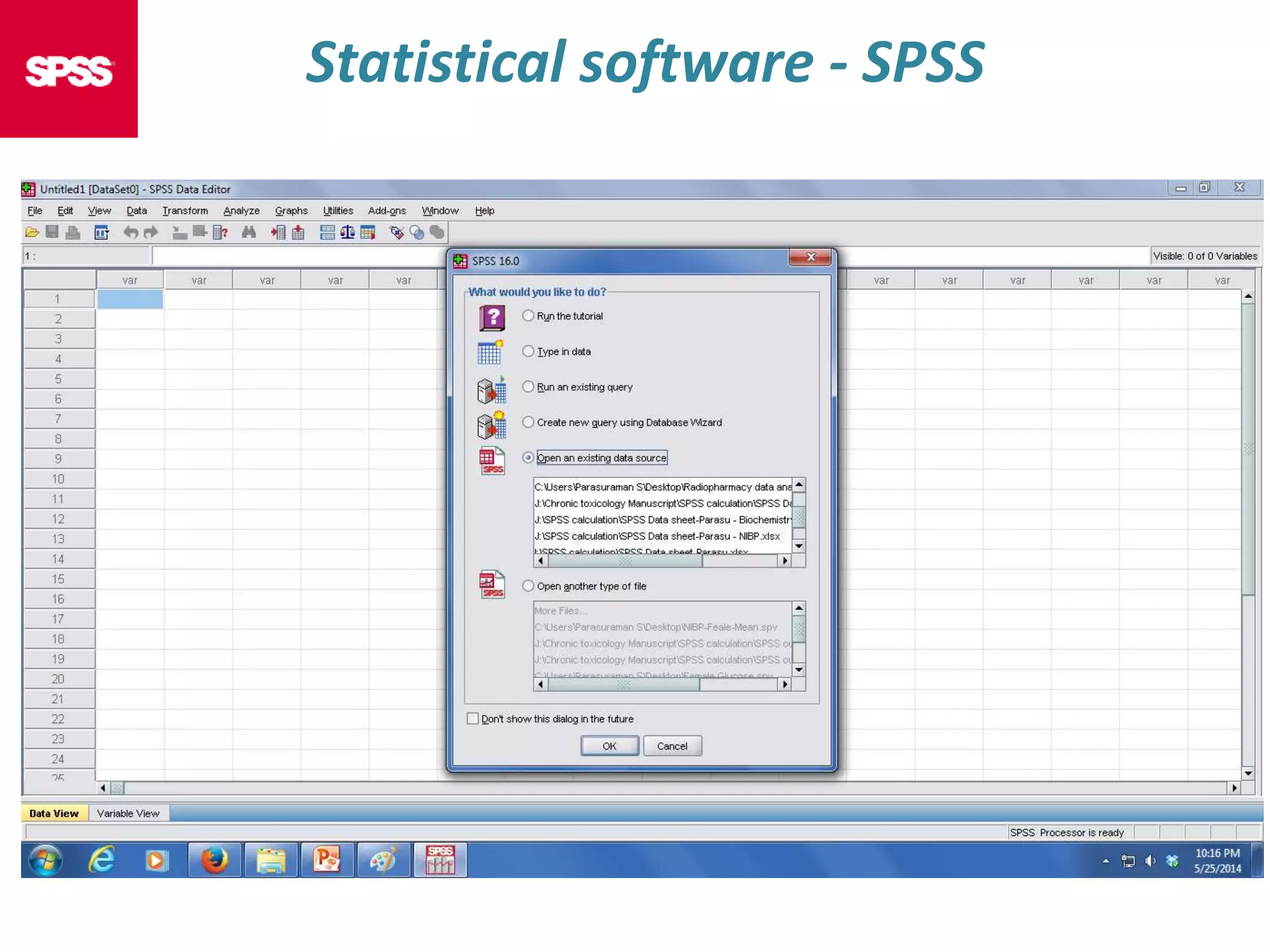Click the up arrow of the data source list
The image size is (1270, 952).
pyautogui.click(x=799, y=485)
